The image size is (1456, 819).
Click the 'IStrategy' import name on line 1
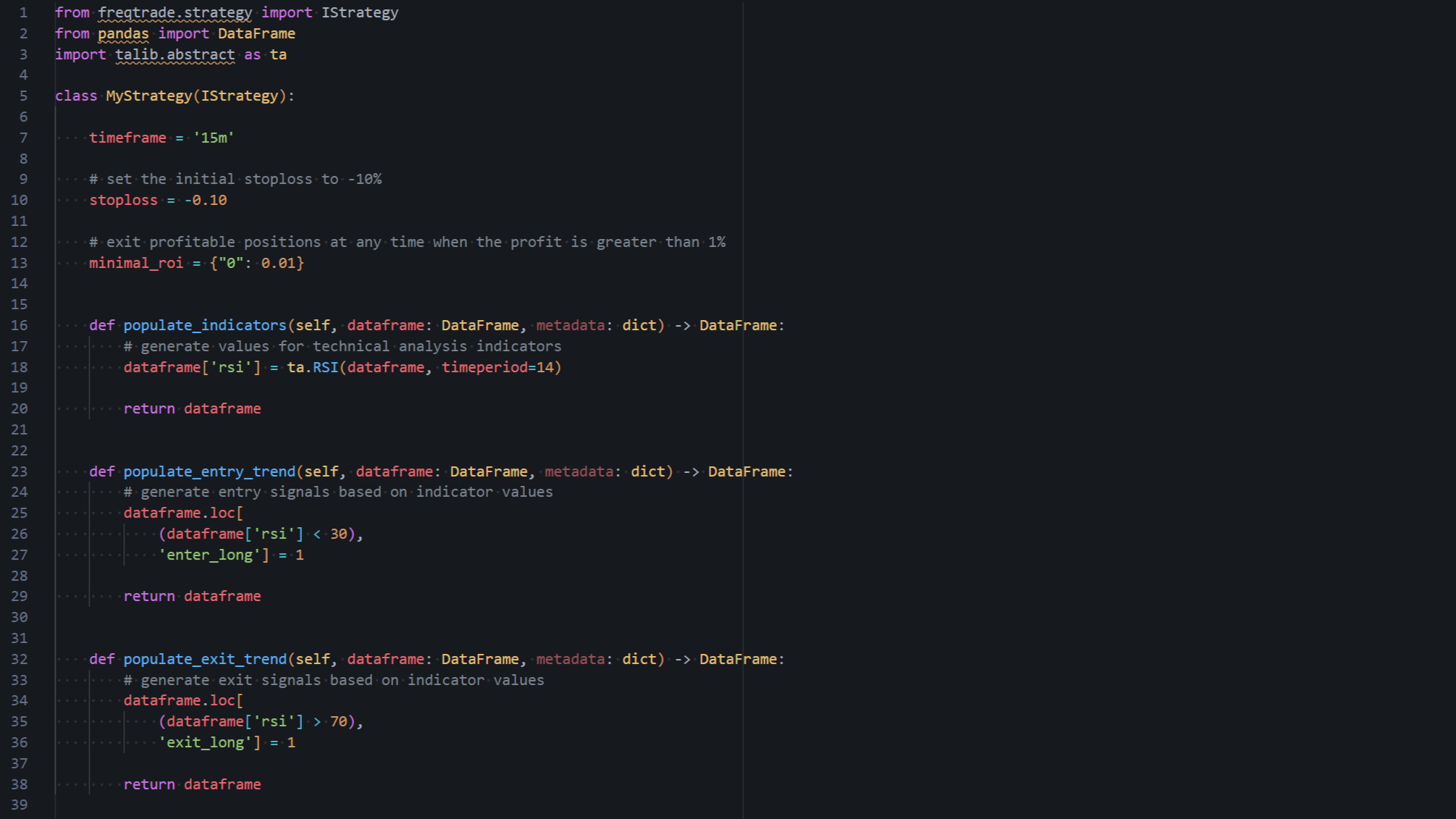point(360,12)
